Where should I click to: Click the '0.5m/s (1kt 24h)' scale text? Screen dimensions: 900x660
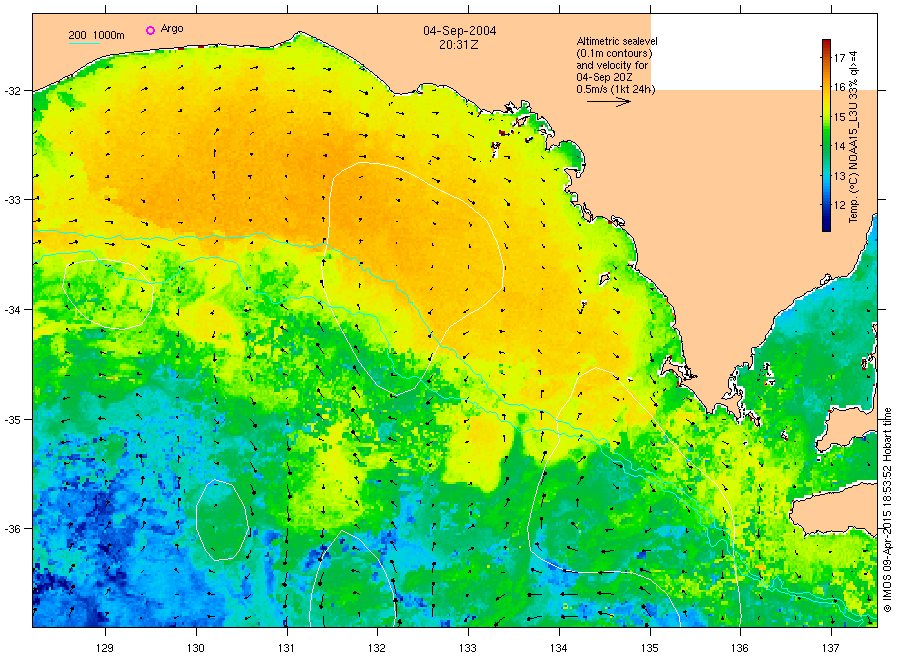tap(616, 89)
